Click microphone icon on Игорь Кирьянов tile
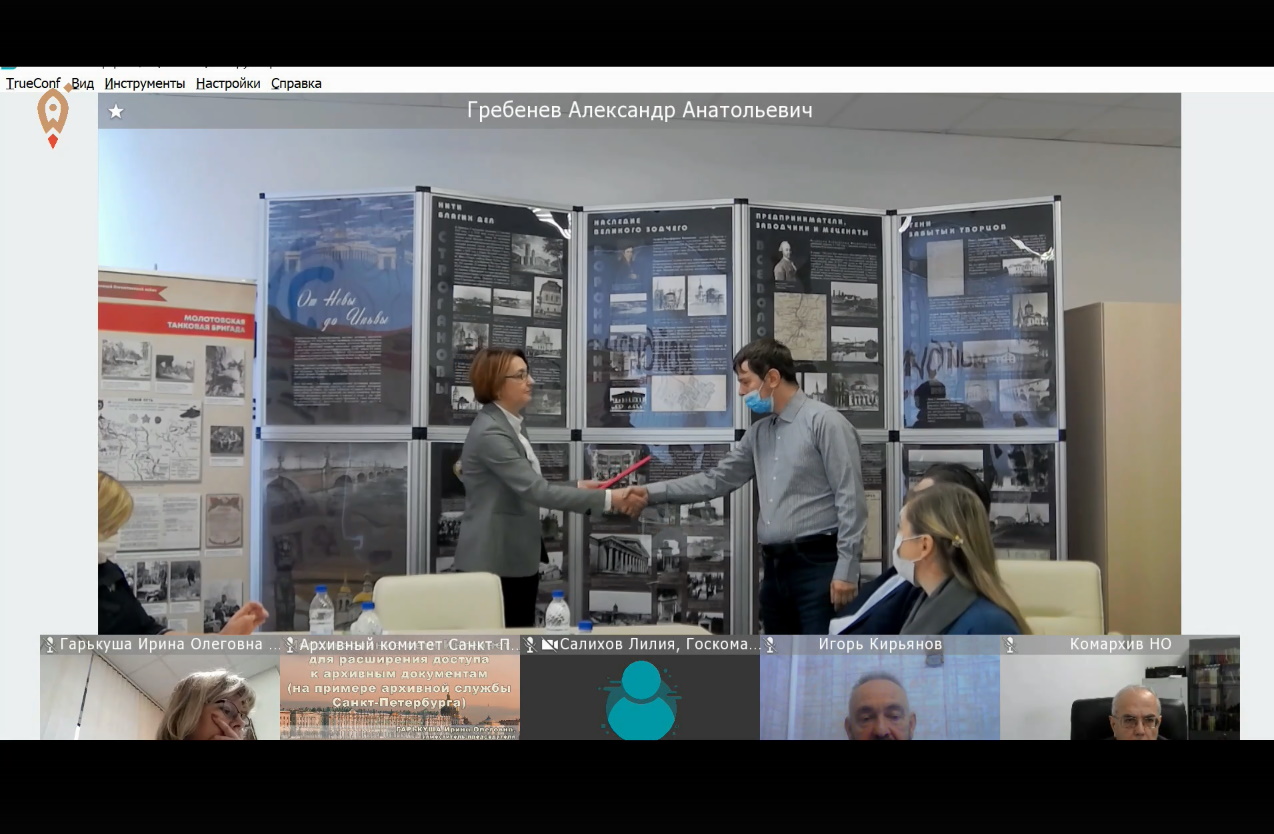Image resolution: width=1274 pixels, height=834 pixels. pyautogui.click(x=770, y=645)
